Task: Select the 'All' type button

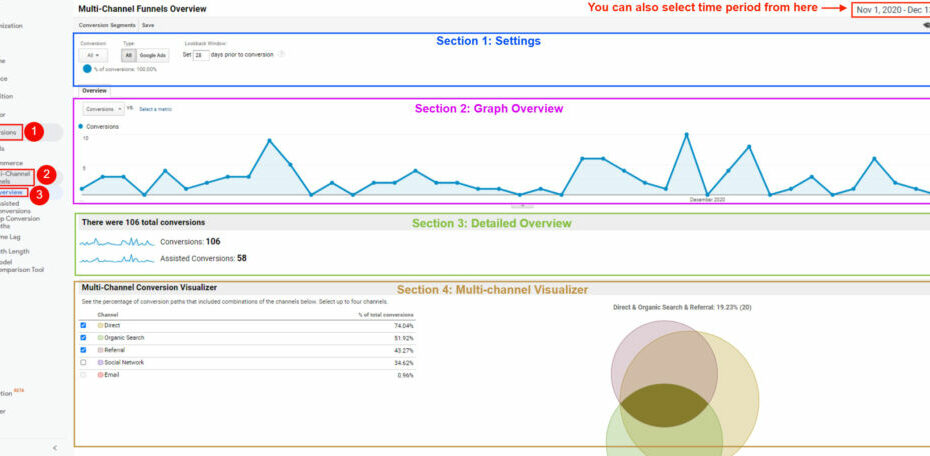Action: (x=129, y=55)
